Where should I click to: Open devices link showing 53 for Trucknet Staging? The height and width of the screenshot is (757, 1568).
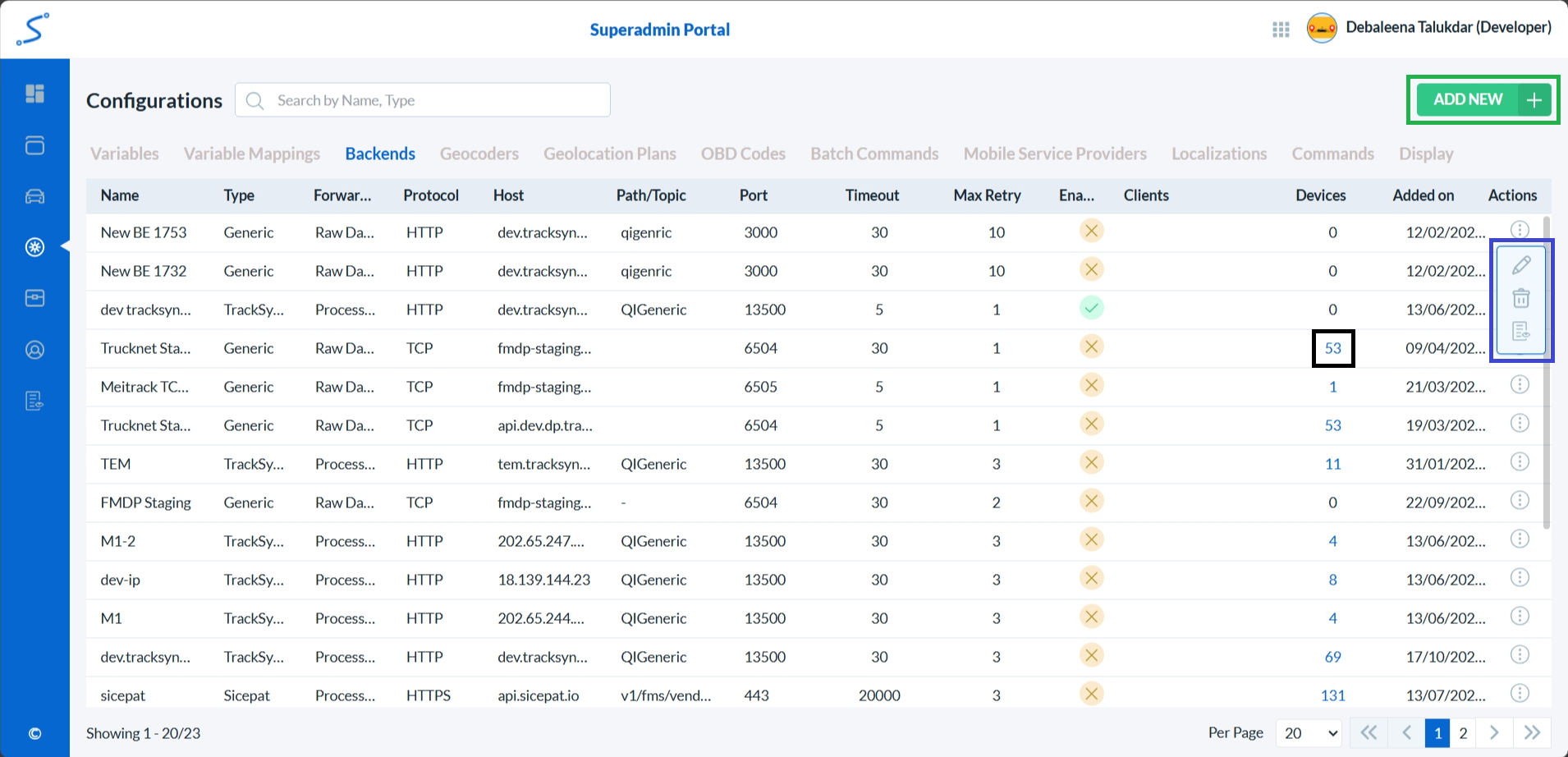[1332, 348]
